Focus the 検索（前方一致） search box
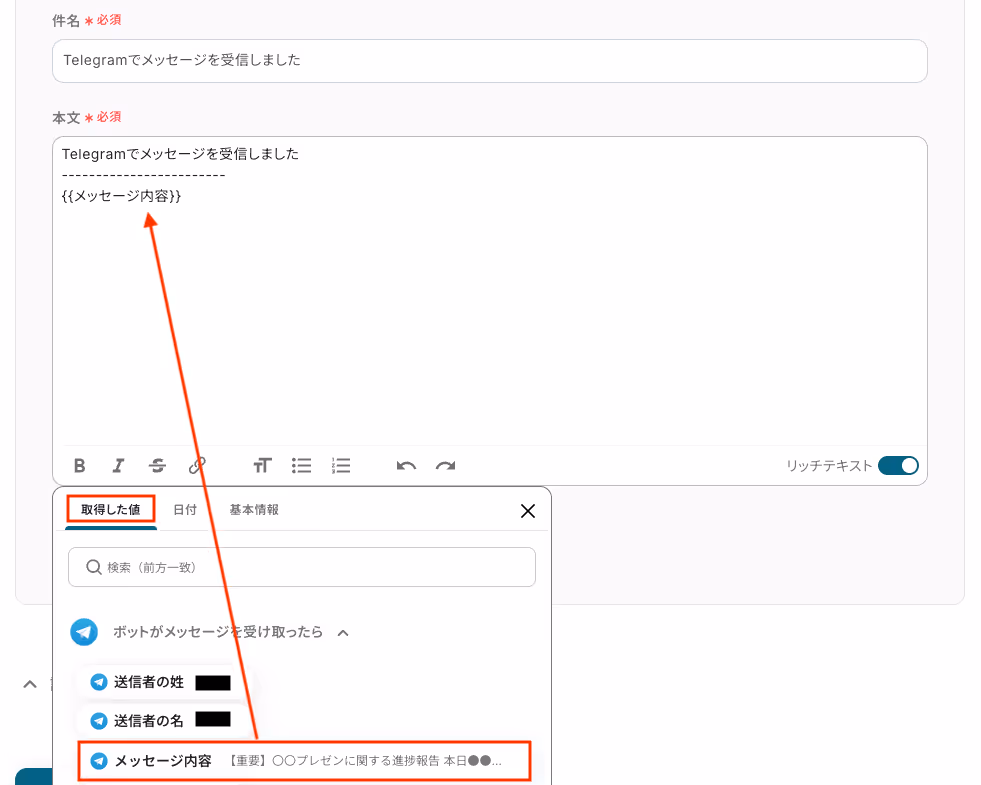The width and height of the screenshot is (981, 785). point(302,567)
